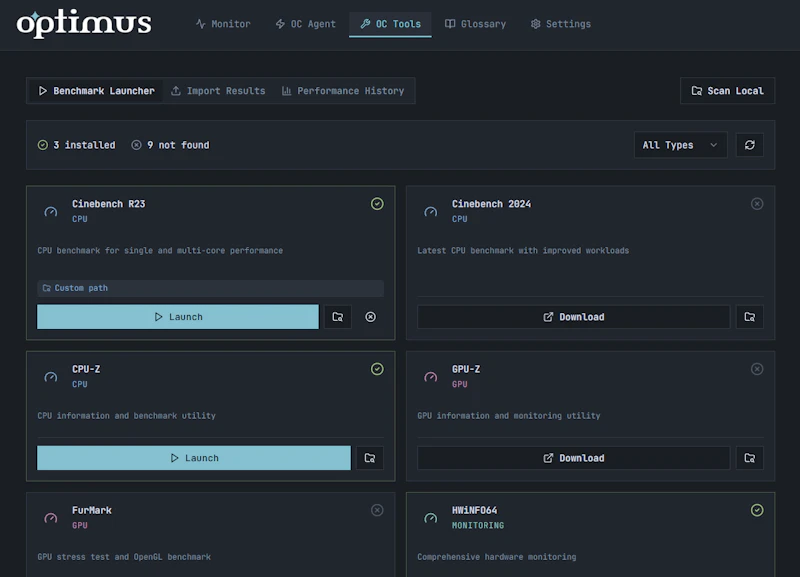Screen dimensions: 800x577
Task: Click Cinebench 2024 gauge icon
Action: click(431, 212)
